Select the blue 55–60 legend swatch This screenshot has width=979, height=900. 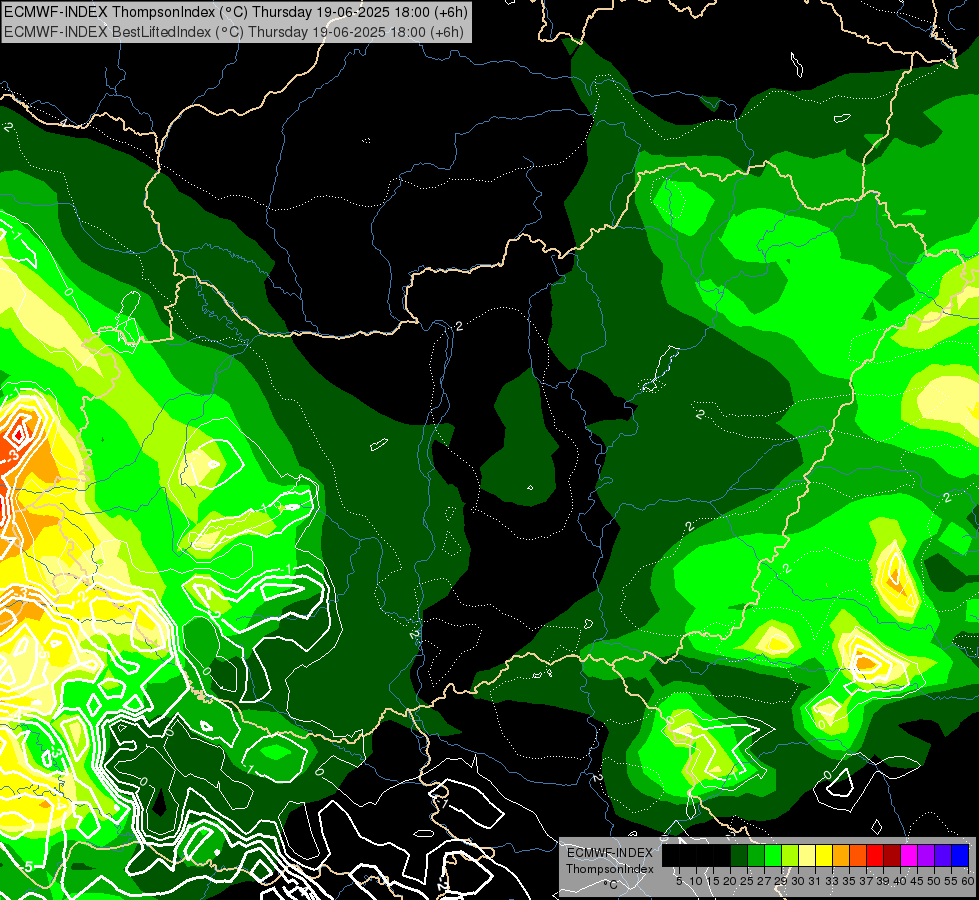(960, 855)
